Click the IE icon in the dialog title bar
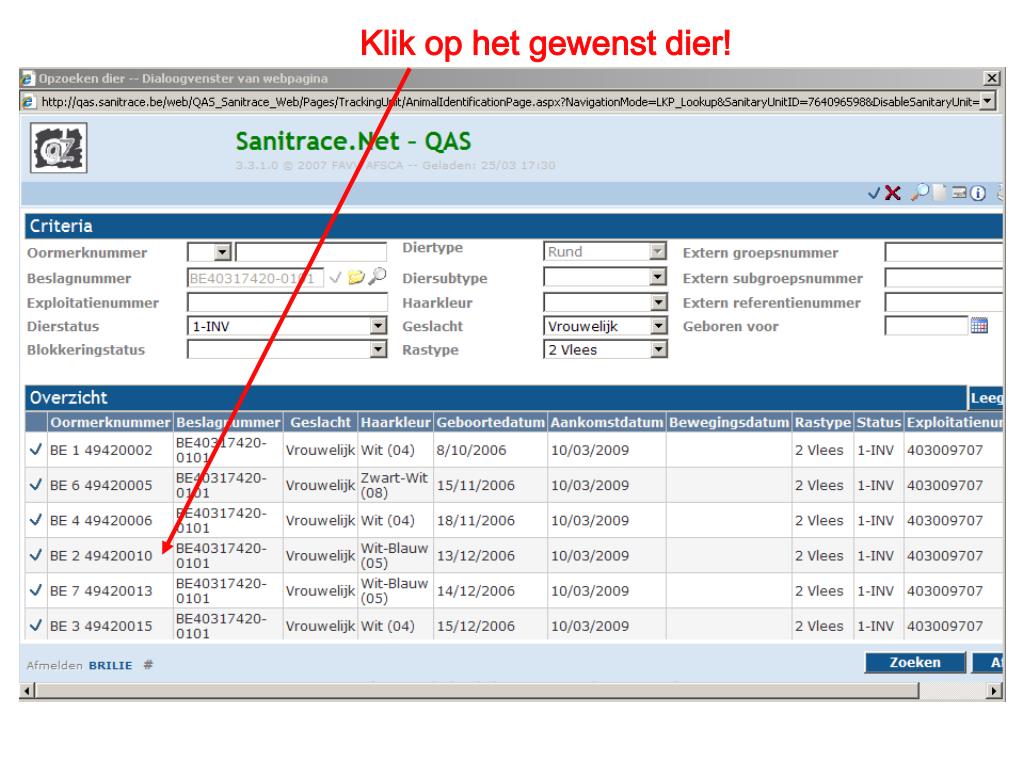The image size is (1024, 768). (x=27, y=79)
